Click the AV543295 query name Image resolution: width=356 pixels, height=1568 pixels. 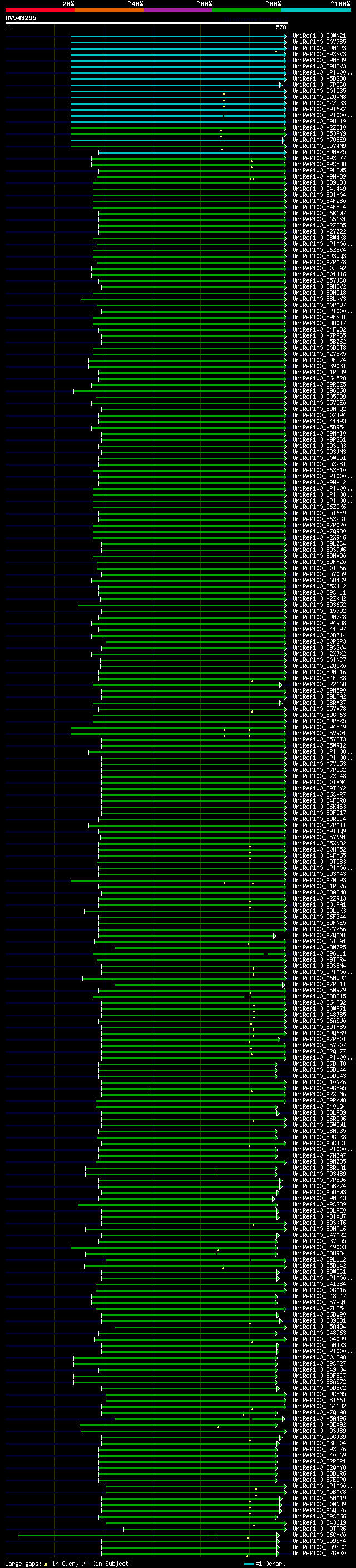click(21, 18)
